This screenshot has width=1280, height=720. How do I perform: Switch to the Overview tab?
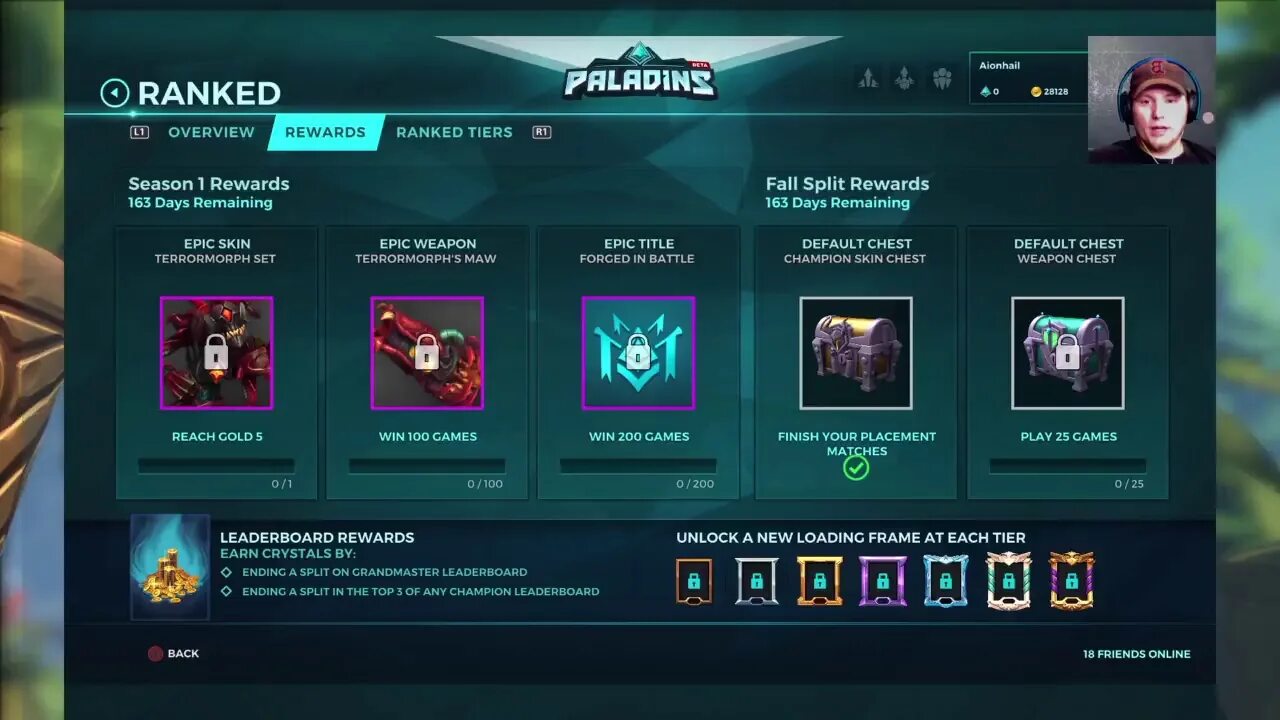coord(211,132)
